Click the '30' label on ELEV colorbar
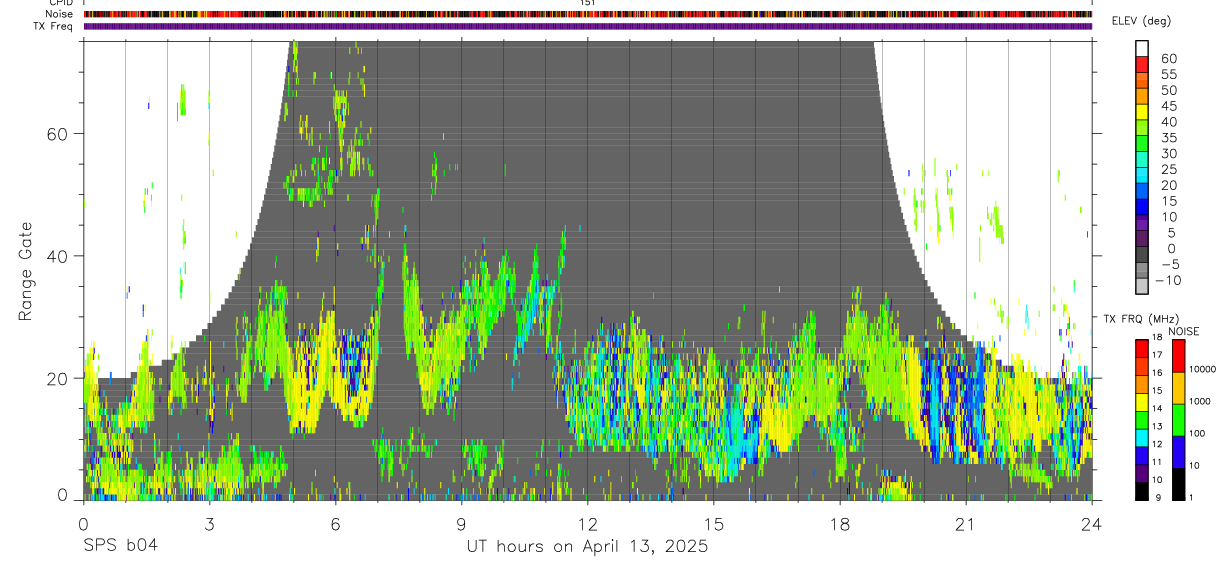 coord(1168,153)
